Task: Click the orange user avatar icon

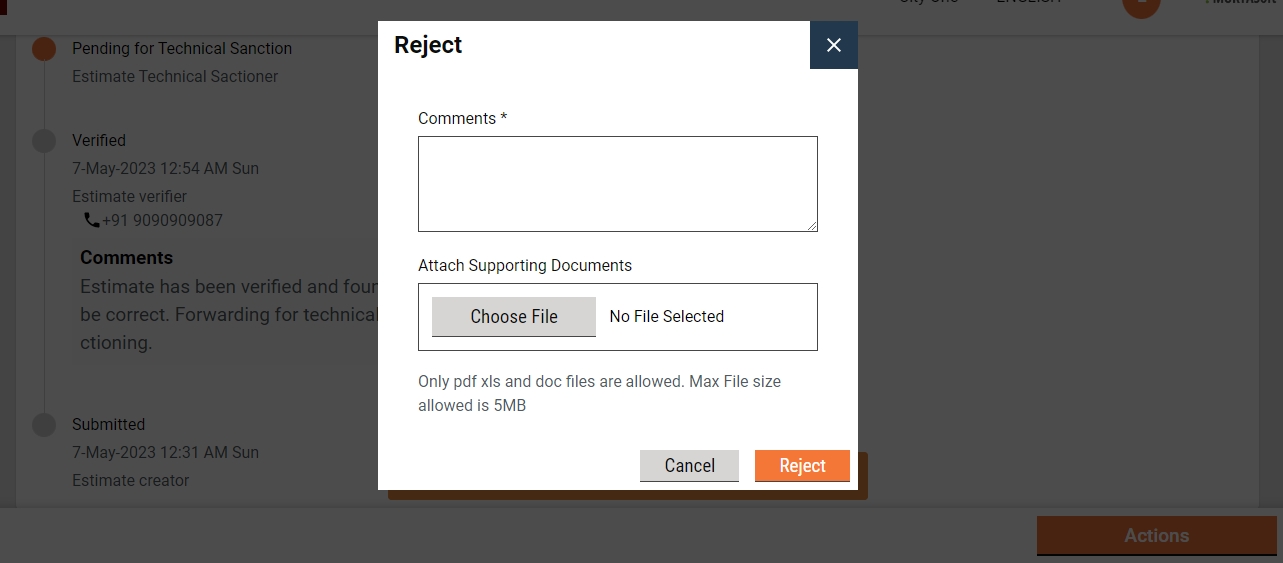Action: pyautogui.click(x=1141, y=5)
